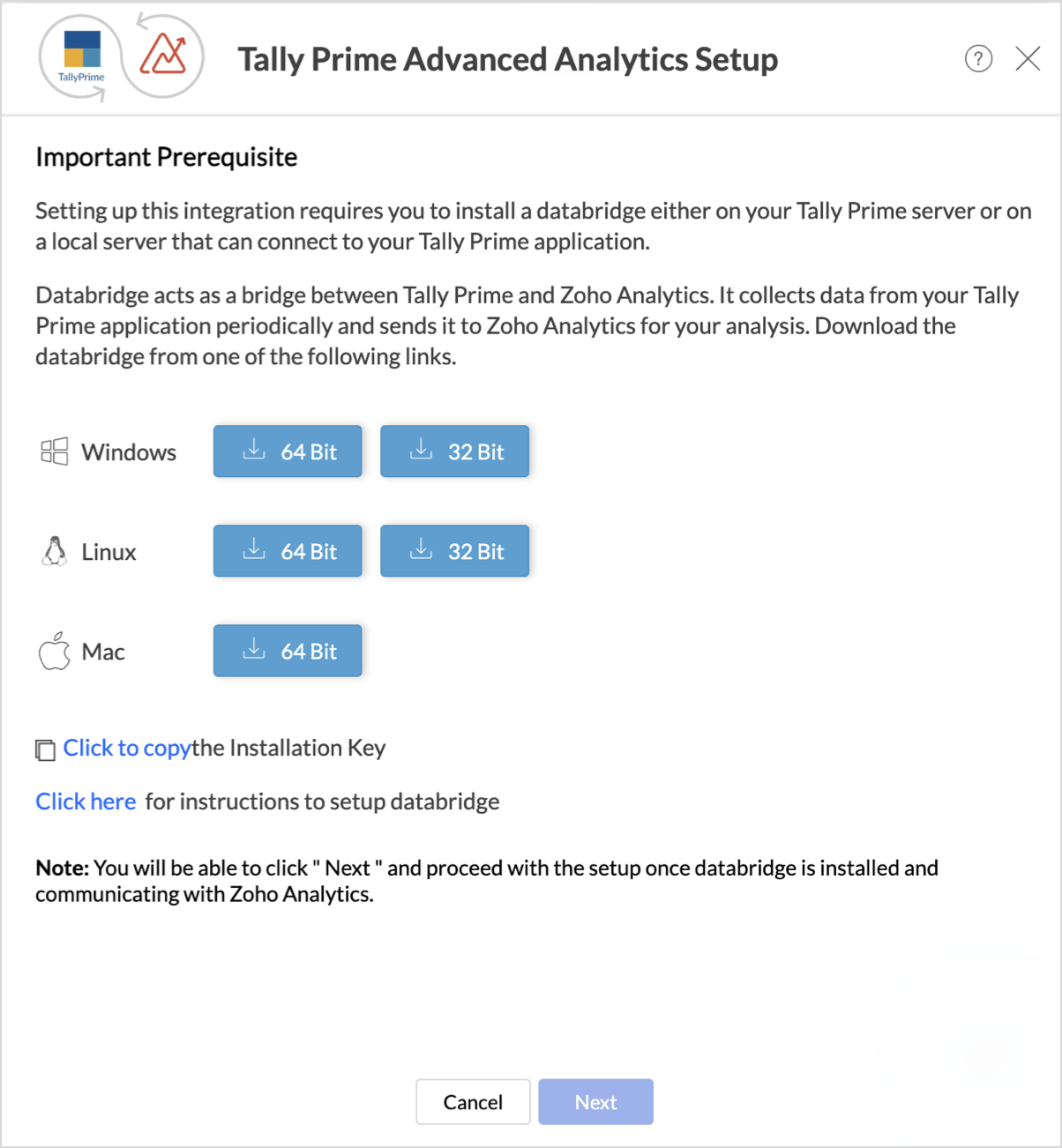
Task: Close the setup dialog with X
Action: click(1028, 59)
